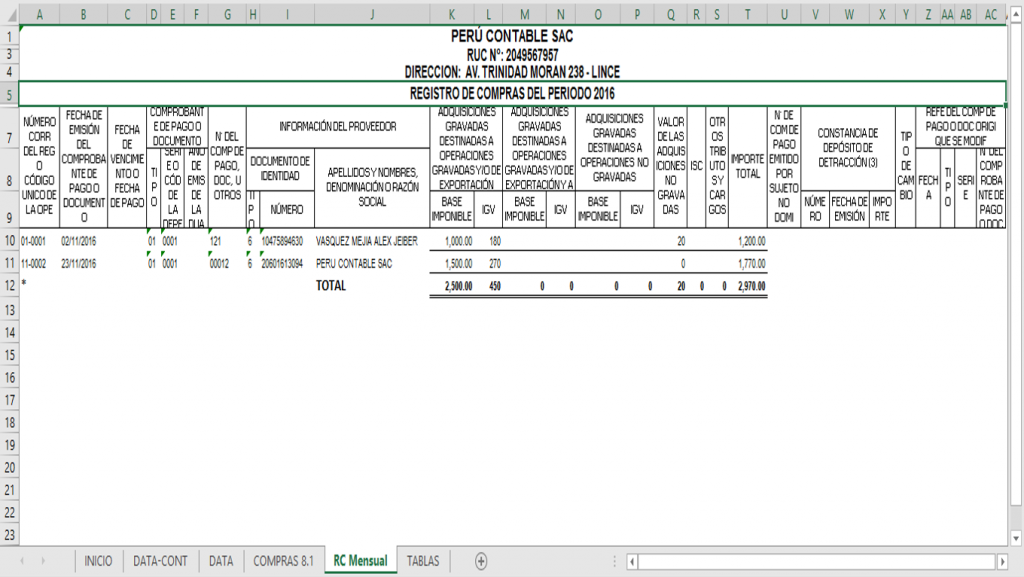1024x577 pixels.
Task: Click IGV value 270
Action: coord(488,264)
